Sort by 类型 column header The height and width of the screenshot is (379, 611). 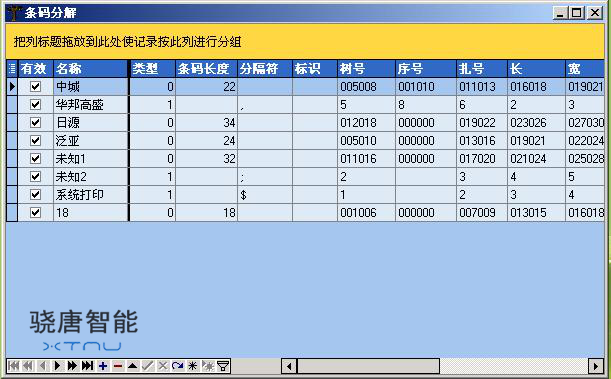pyautogui.click(x=152, y=69)
